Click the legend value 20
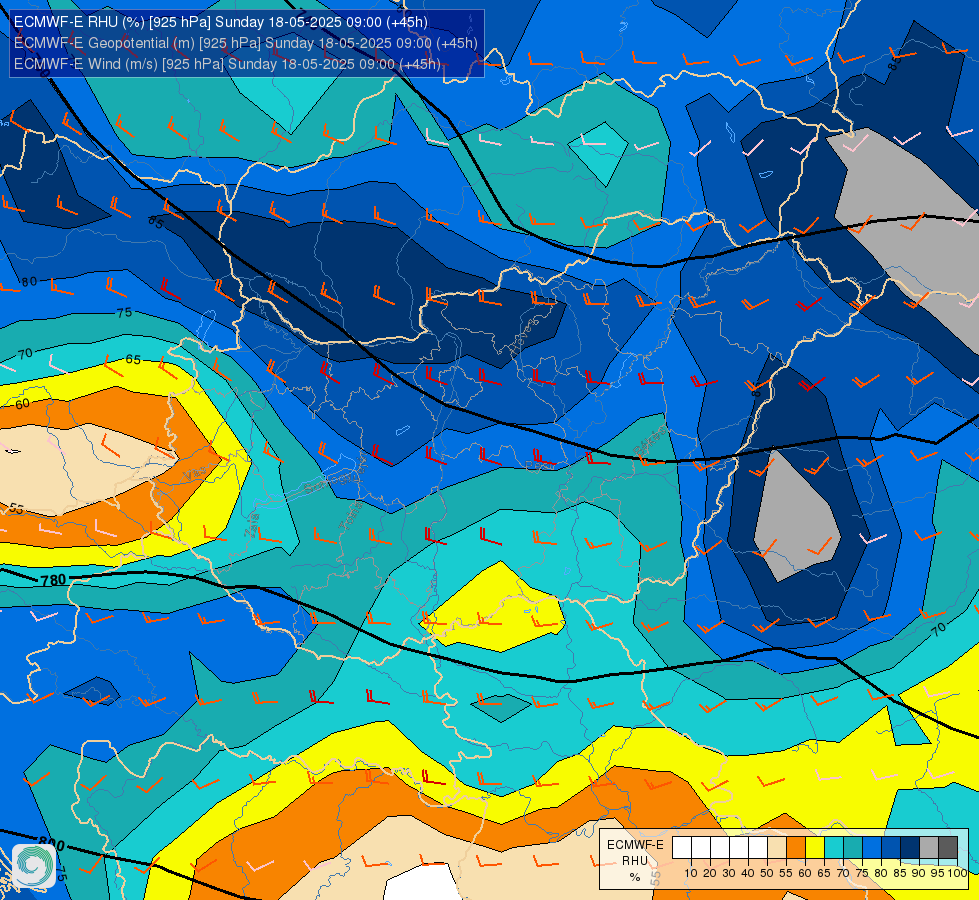The height and width of the screenshot is (900, 979). 710,874
